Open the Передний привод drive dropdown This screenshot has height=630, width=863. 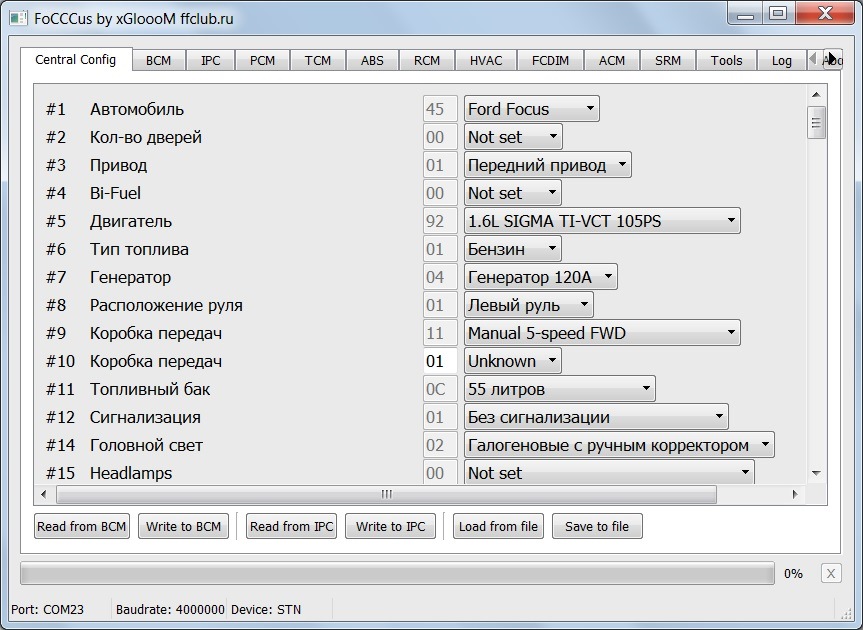coord(548,165)
